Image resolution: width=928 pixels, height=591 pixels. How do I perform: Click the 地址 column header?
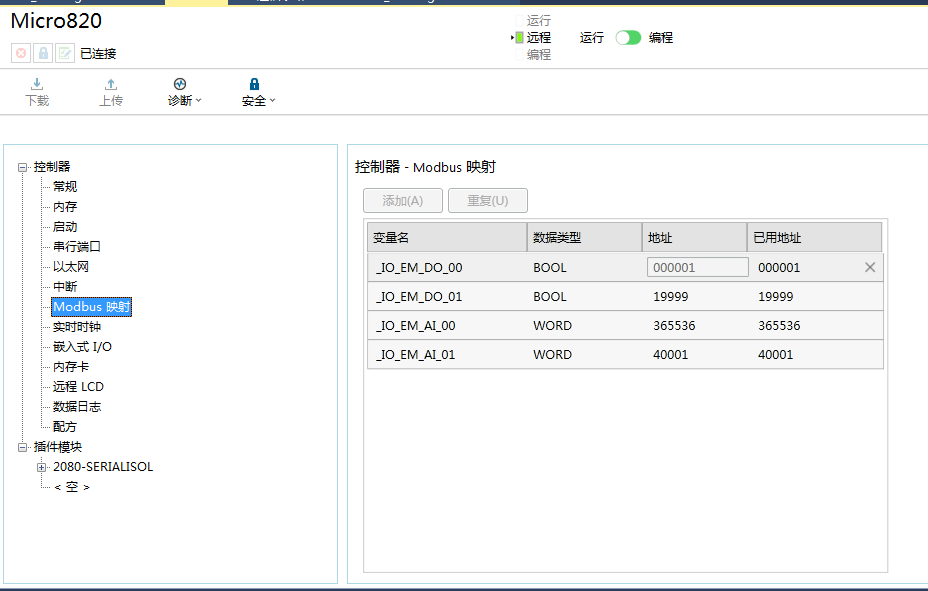694,238
